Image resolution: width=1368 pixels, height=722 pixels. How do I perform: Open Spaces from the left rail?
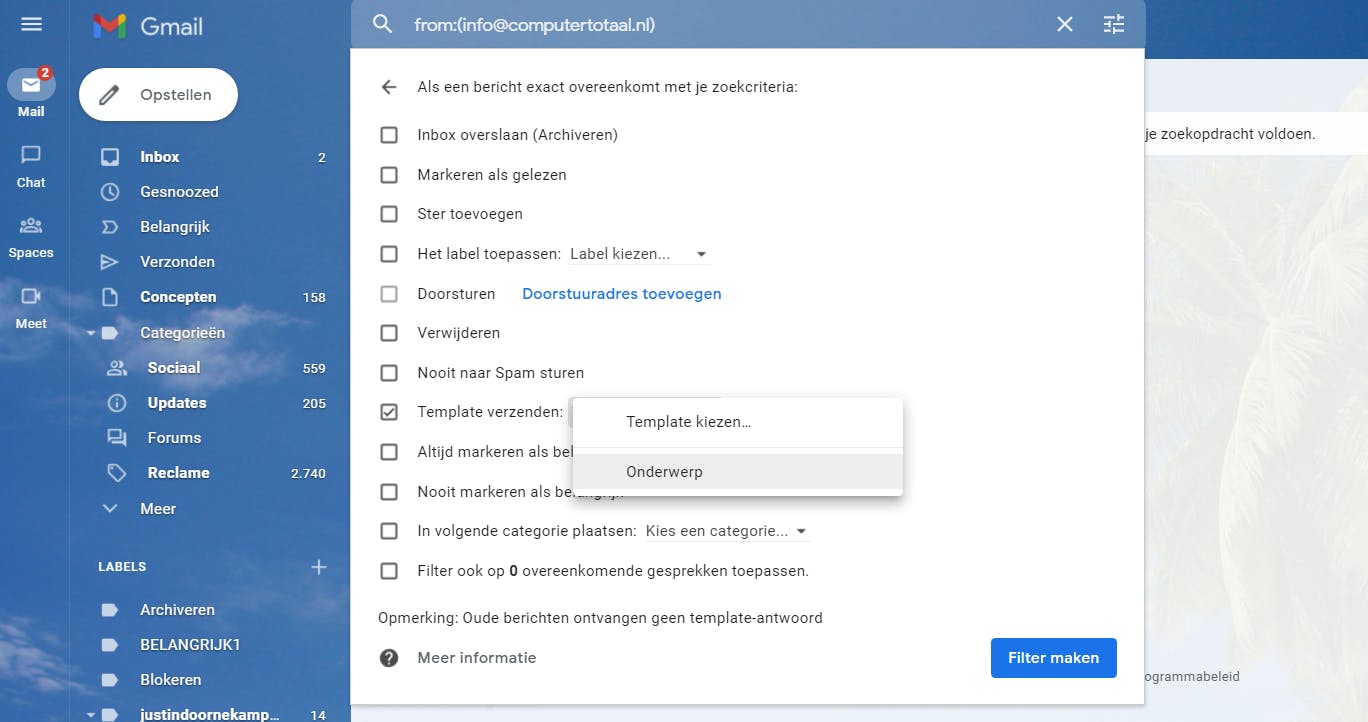click(x=31, y=236)
